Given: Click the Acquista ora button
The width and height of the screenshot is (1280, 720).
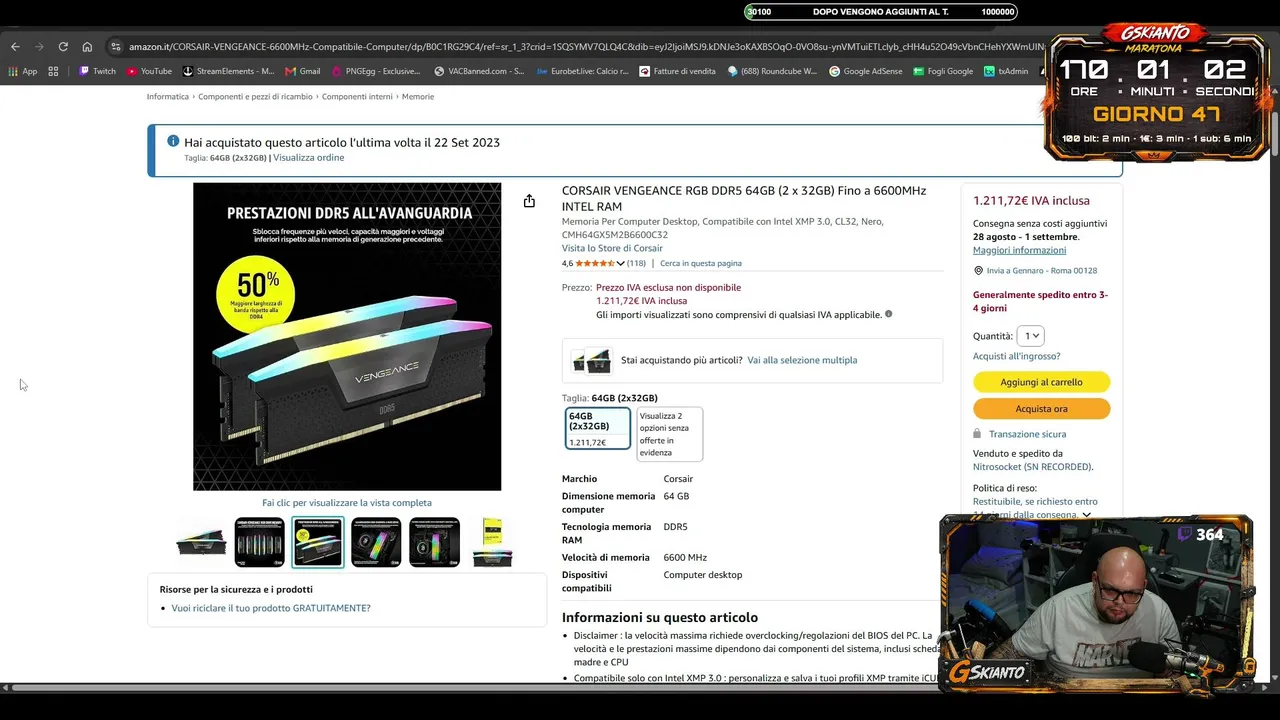Looking at the screenshot, I should tap(1041, 409).
